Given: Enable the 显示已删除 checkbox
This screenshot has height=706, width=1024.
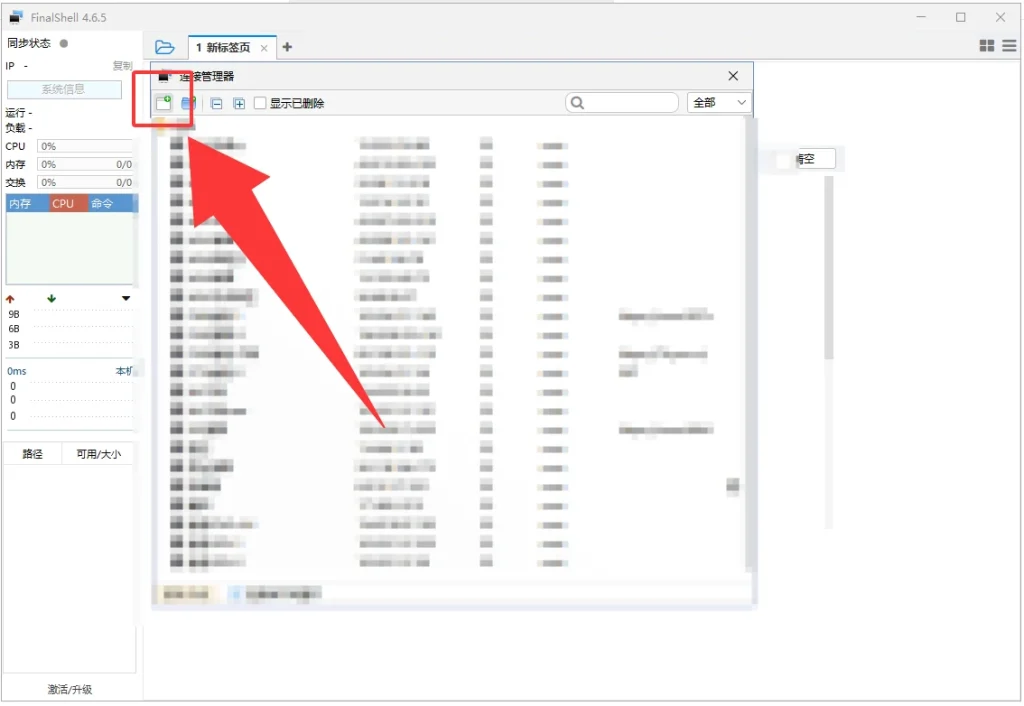Looking at the screenshot, I should pos(260,103).
